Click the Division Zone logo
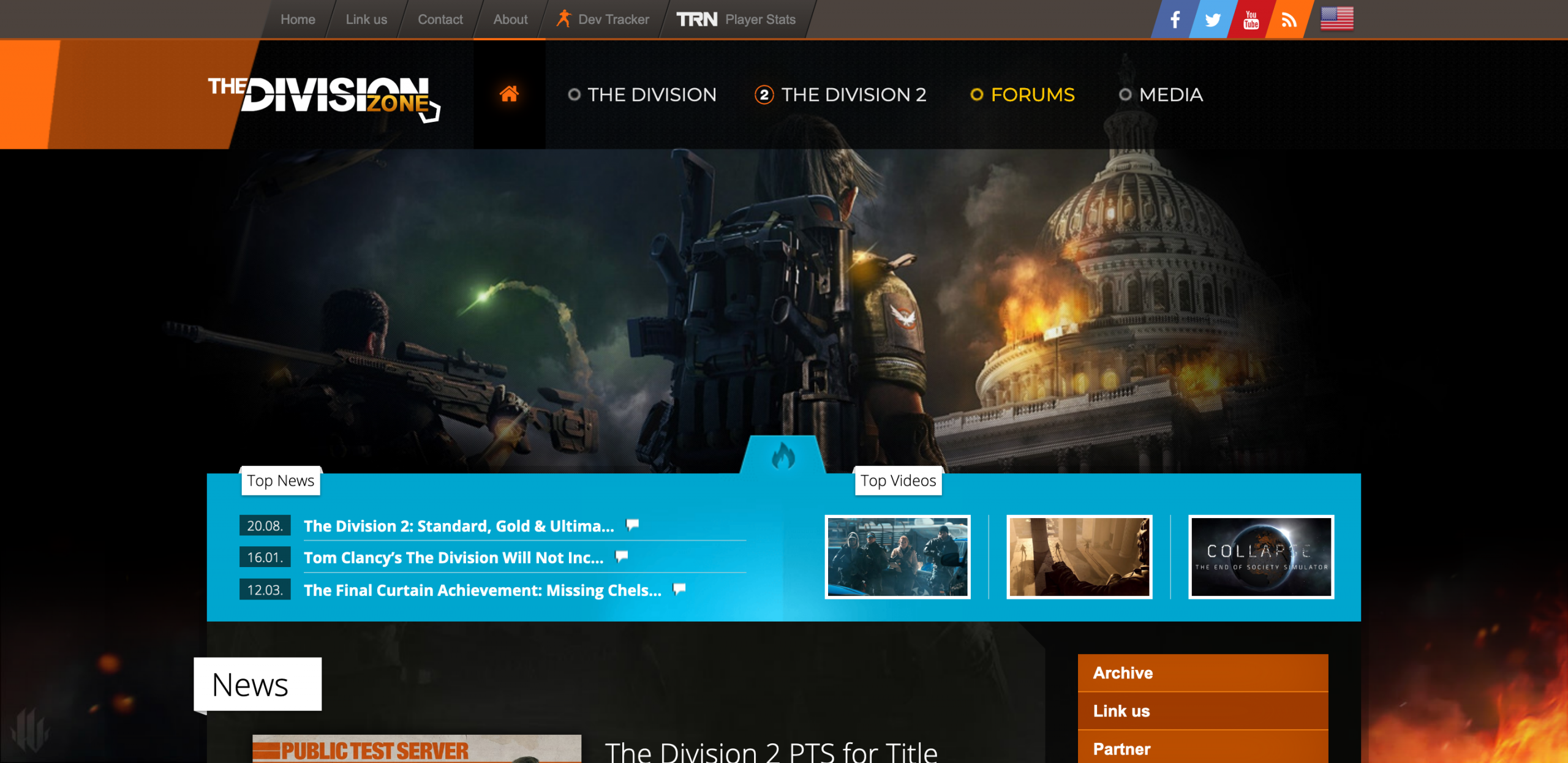 coord(324,97)
